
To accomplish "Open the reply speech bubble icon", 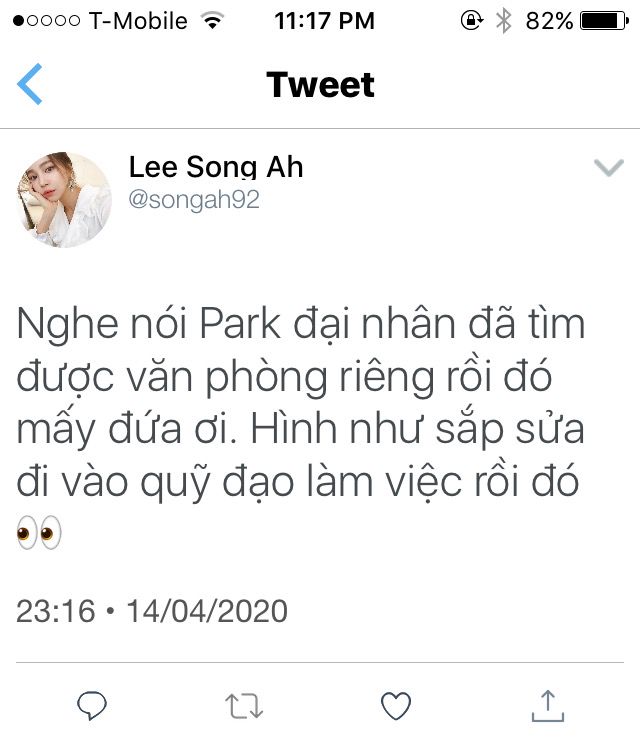I will tap(92, 706).
